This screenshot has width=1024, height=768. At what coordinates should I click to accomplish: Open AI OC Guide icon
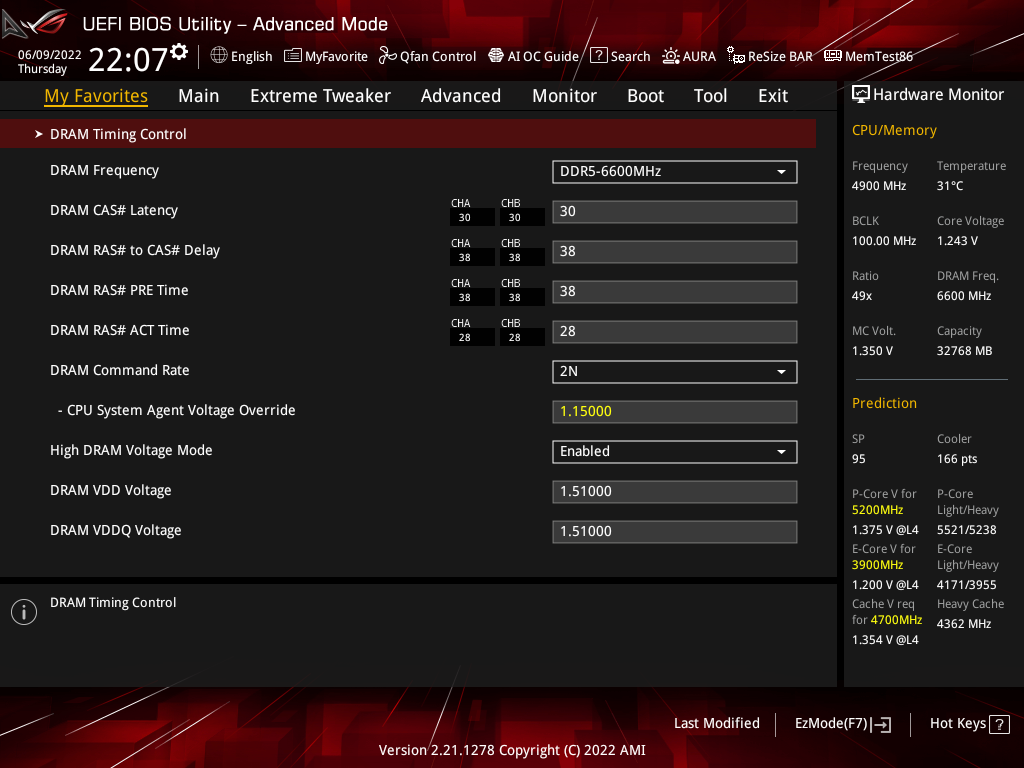(496, 56)
